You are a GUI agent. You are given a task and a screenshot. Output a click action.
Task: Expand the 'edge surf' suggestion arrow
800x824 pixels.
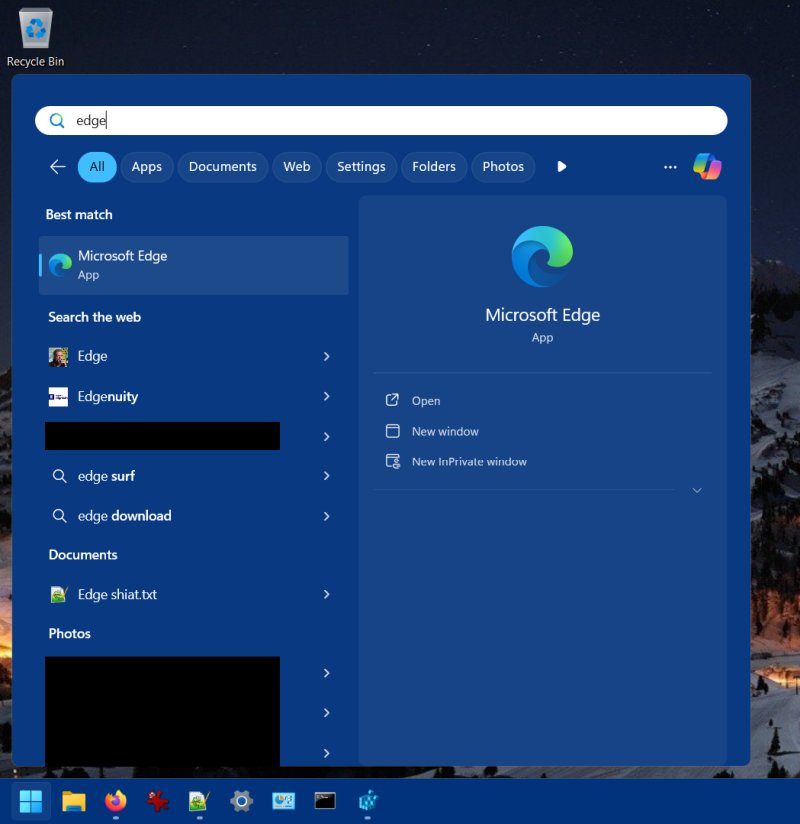click(326, 476)
